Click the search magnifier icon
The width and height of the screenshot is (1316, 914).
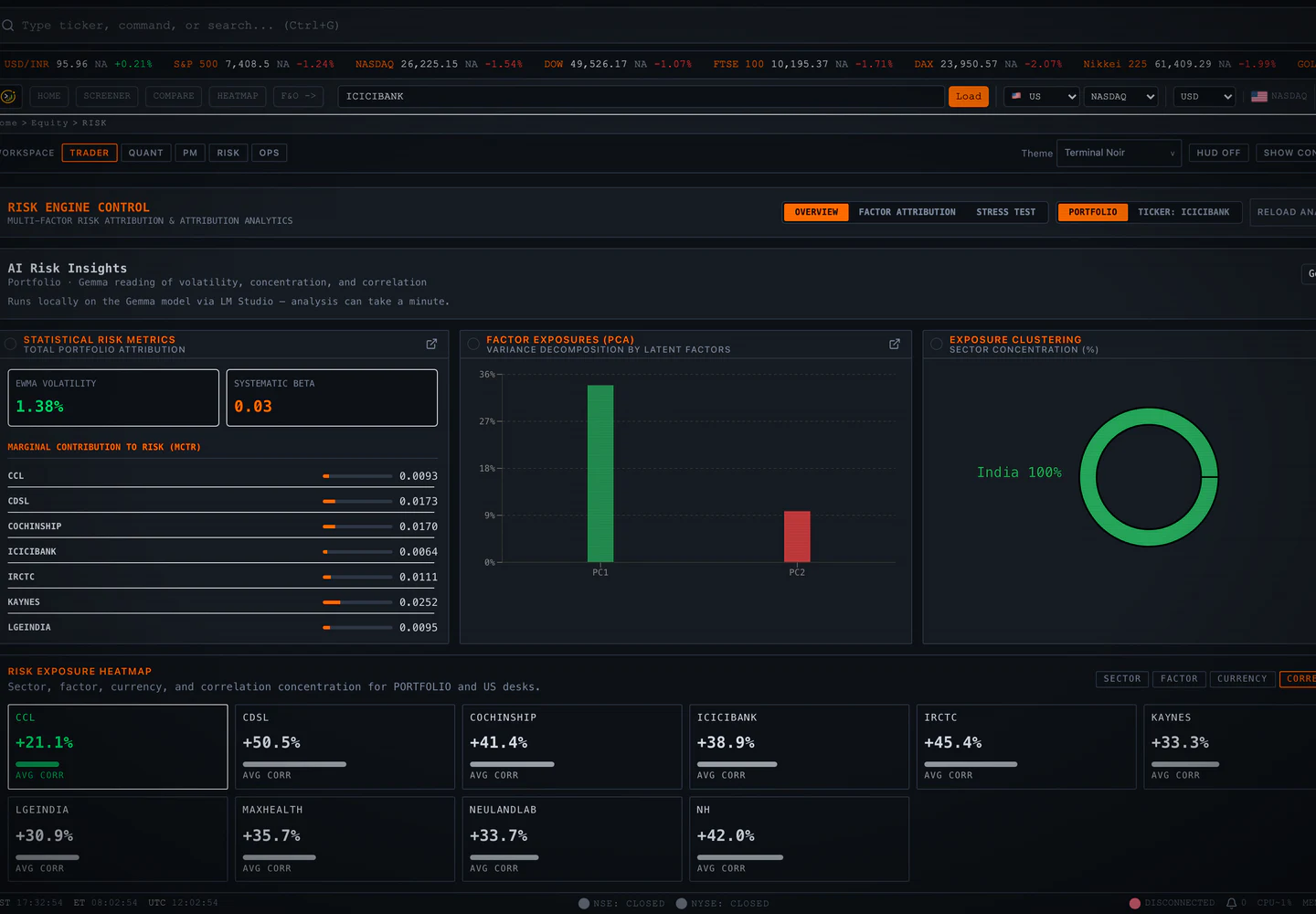coord(7,26)
